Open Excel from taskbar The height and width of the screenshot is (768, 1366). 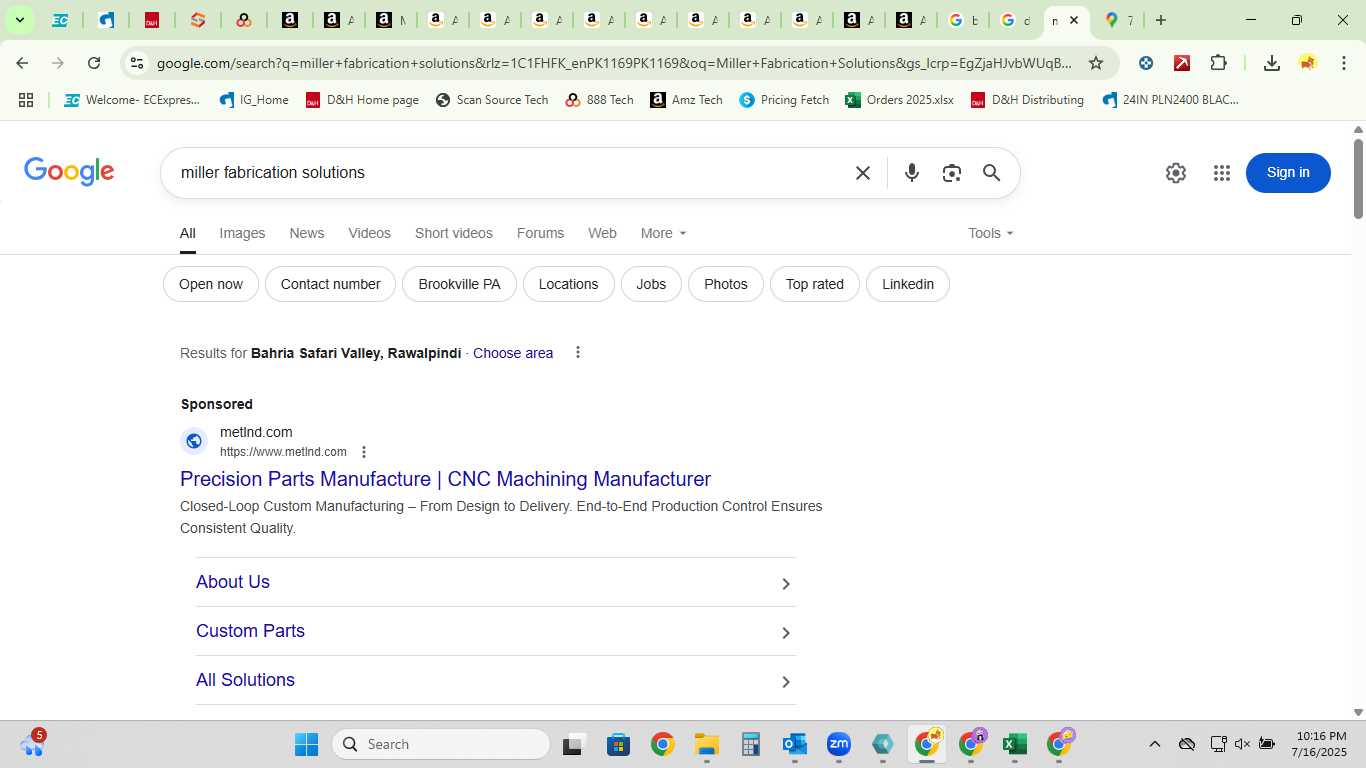click(x=1014, y=744)
